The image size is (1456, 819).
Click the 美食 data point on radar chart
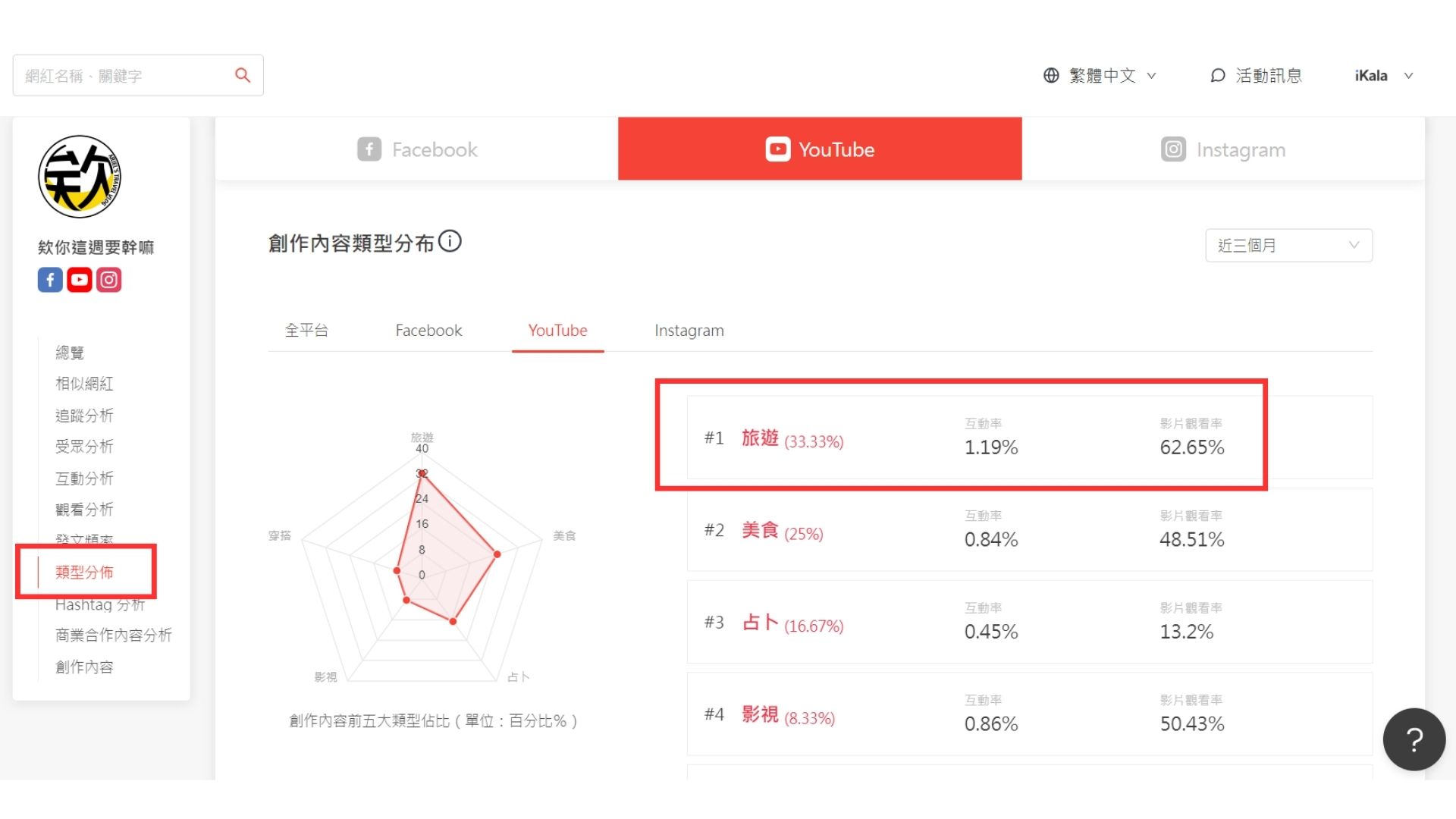click(x=497, y=554)
